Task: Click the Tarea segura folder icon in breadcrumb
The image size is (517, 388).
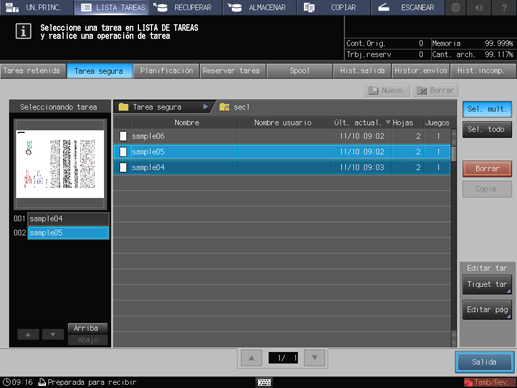Action: 123,107
